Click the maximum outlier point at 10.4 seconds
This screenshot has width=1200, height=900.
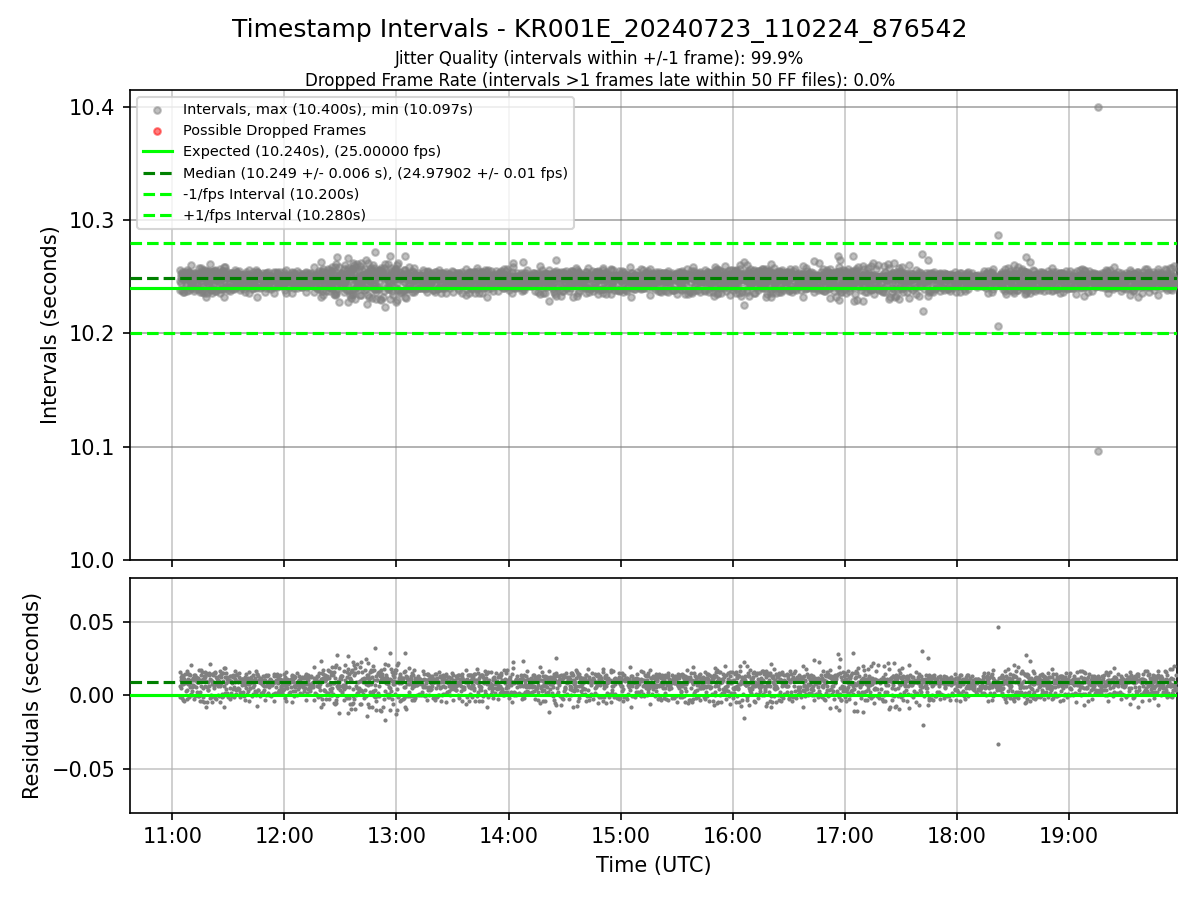tap(1098, 107)
